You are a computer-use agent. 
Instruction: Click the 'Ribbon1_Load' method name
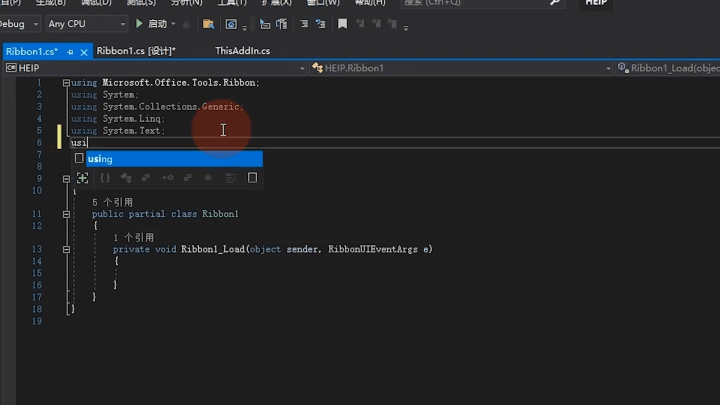[213, 249]
